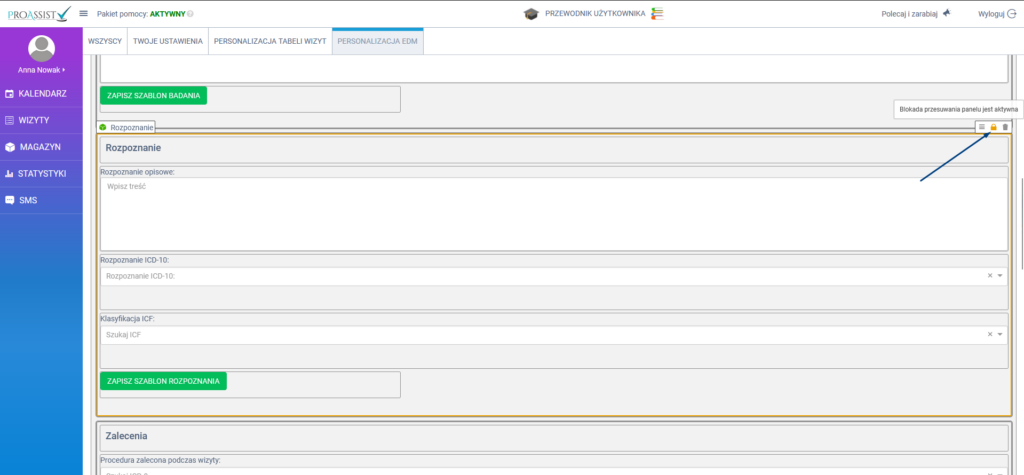Click the ProAssist logo
This screenshot has height=475, width=1024.
(x=37, y=13)
